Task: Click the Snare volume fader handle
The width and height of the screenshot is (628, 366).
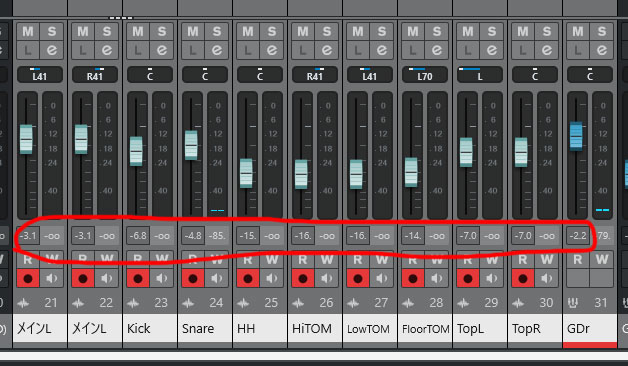Action: (x=191, y=145)
